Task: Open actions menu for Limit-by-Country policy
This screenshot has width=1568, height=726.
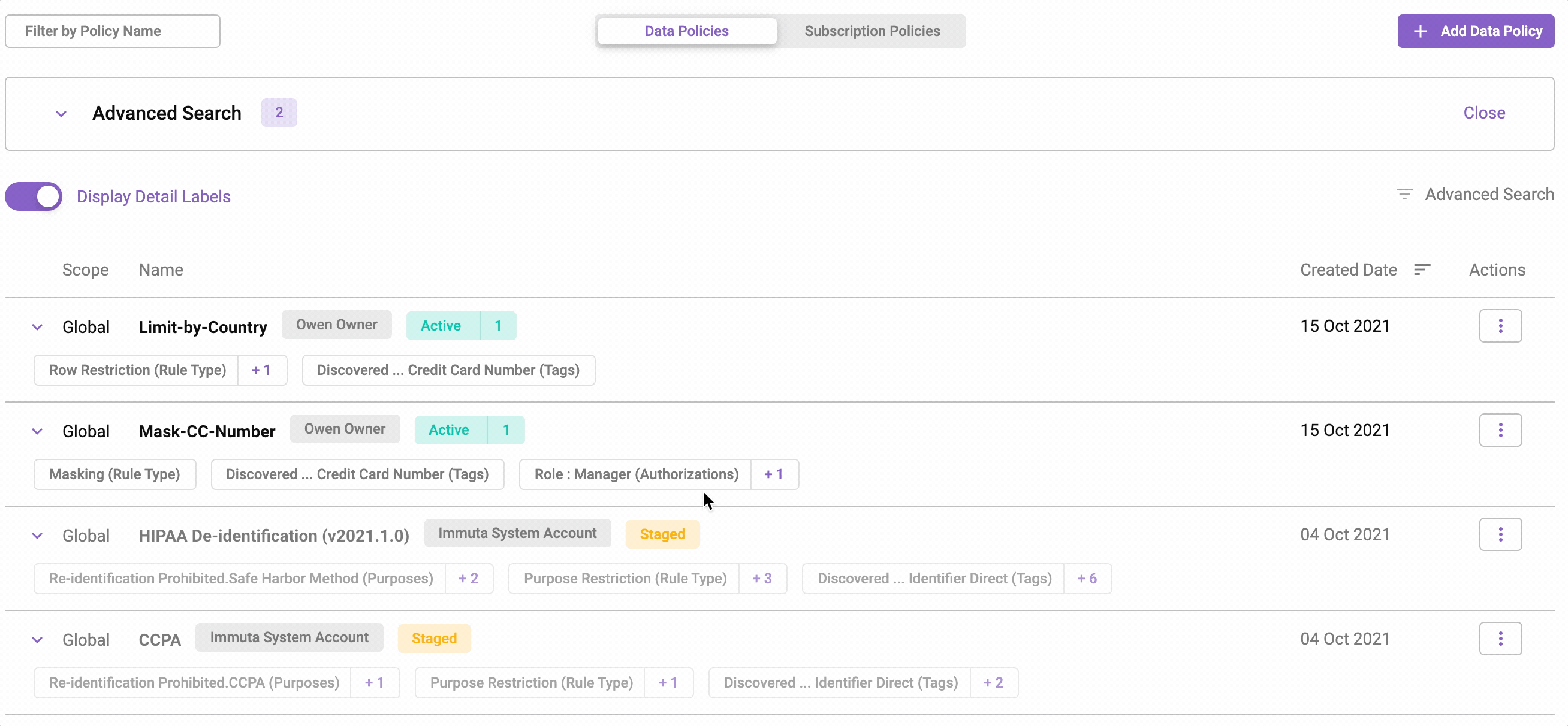Action: point(1500,326)
